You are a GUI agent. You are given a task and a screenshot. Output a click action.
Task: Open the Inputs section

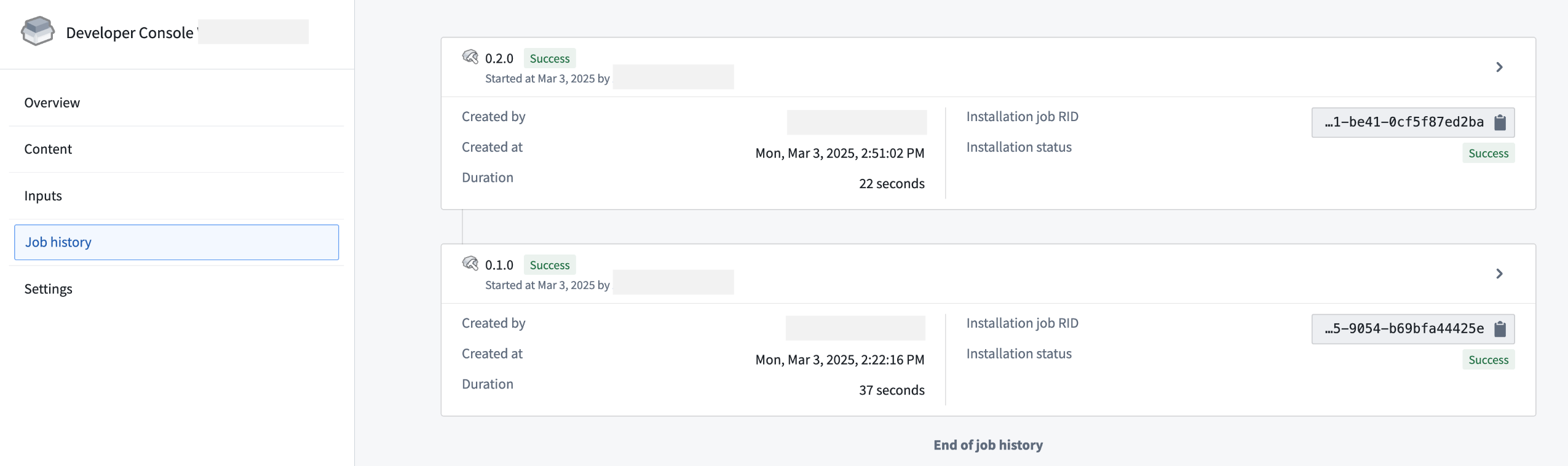pyautogui.click(x=42, y=195)
